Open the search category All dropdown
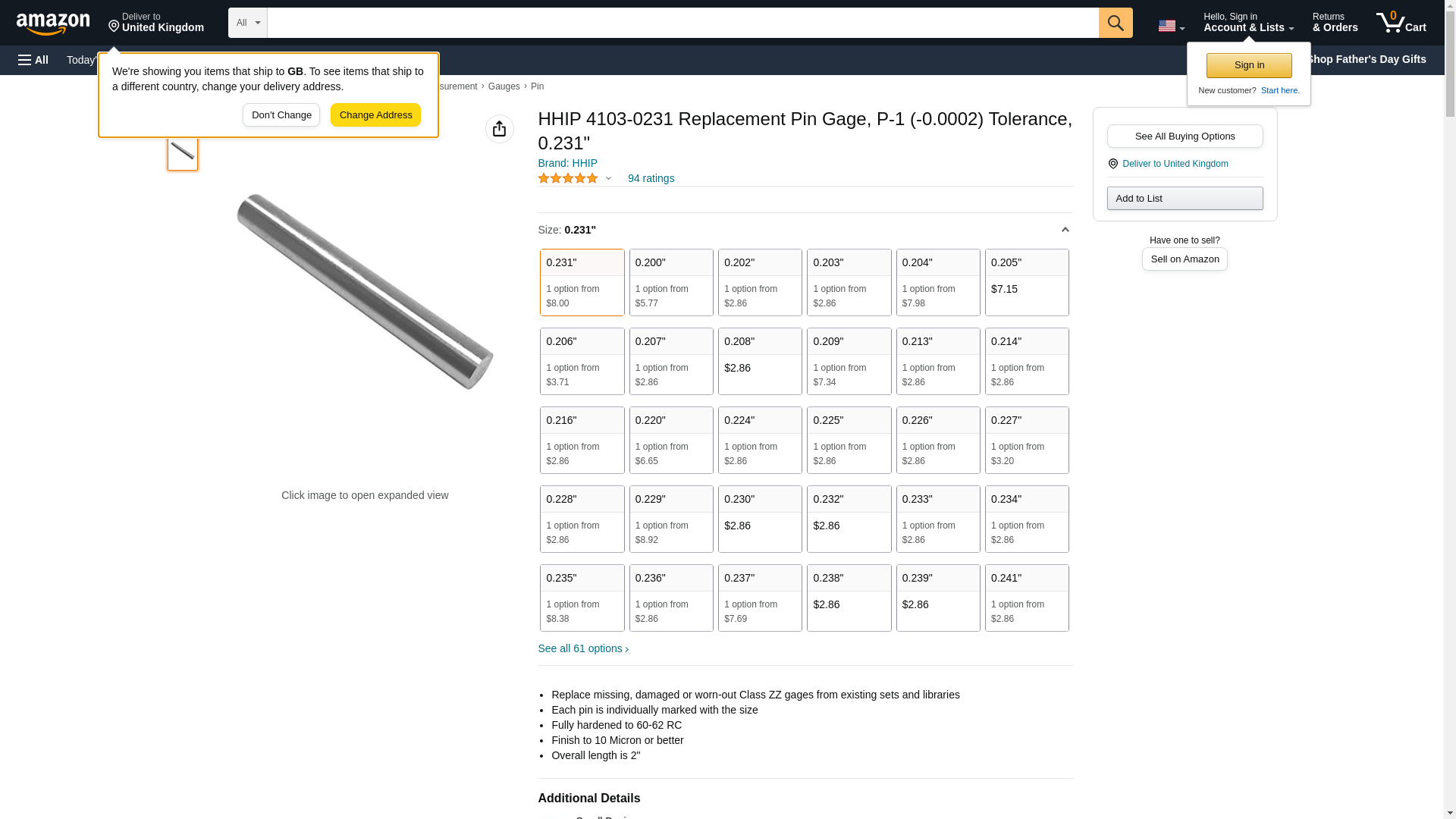 point(247,23)
